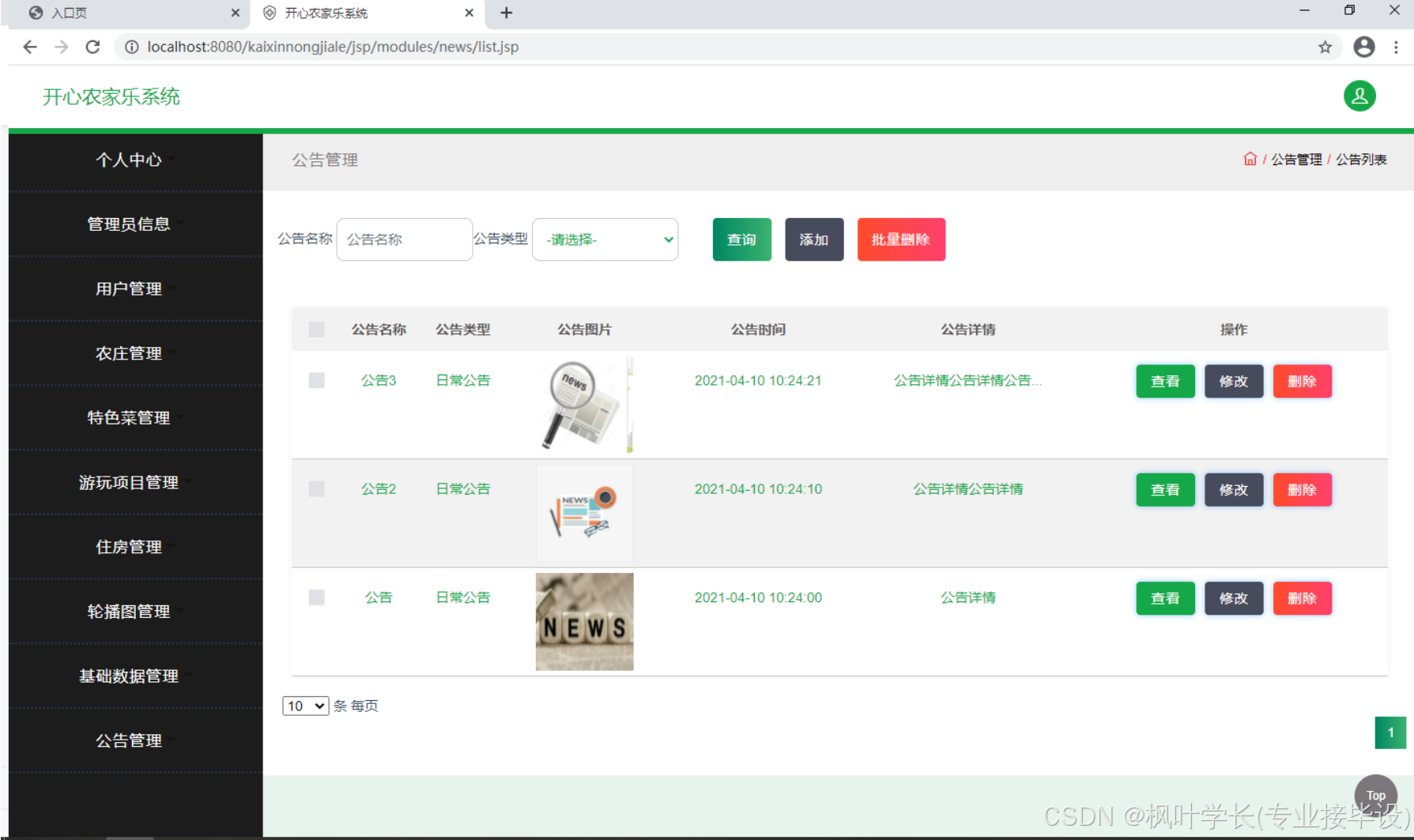Click the 公告管理 breadcrumb link
This screenshot has width=1414, height=840.
coord(1296,159)
